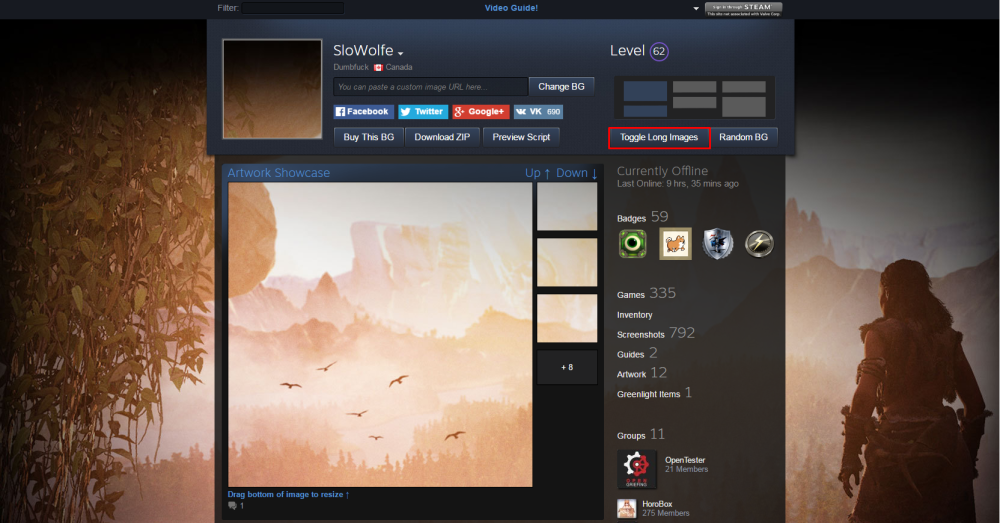Image resolution: width=1000 pixels, height=523 pixels.
Task: Click the custom image URL field
Action: click(430, 87)
